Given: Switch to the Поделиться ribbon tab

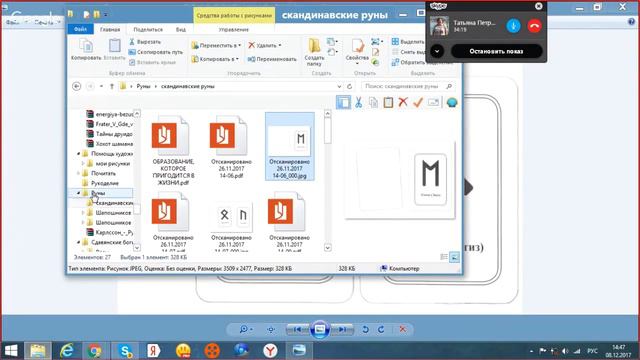Looking at the screenshot, I should [x=148, y=29].
